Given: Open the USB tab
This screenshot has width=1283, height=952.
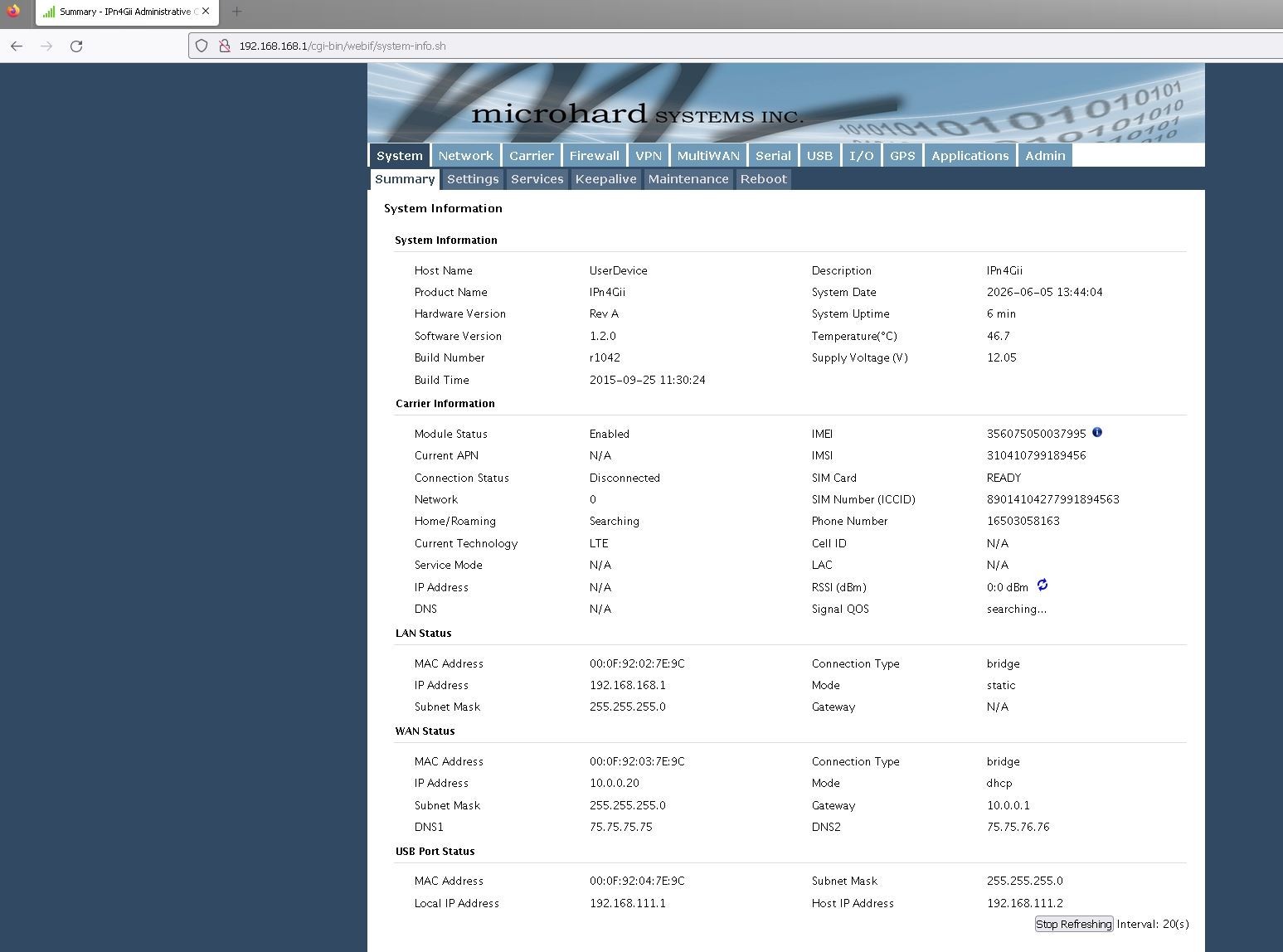Looking at the screenshot, I should [x=819, y=156].
